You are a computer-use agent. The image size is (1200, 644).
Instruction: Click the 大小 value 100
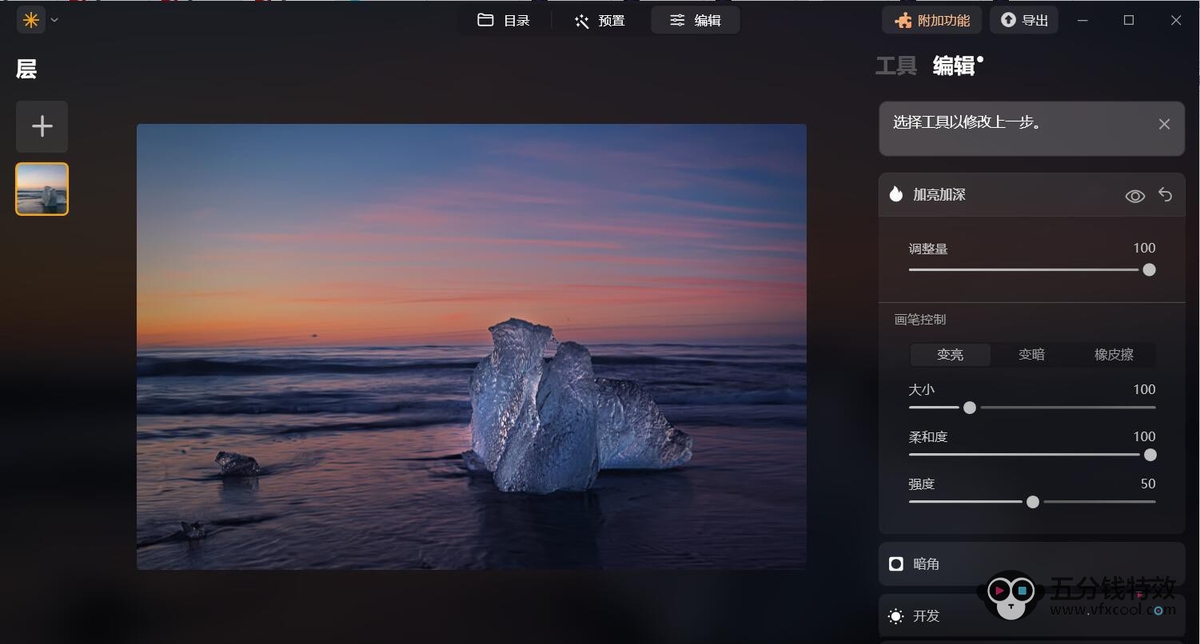coord(1144,389)
